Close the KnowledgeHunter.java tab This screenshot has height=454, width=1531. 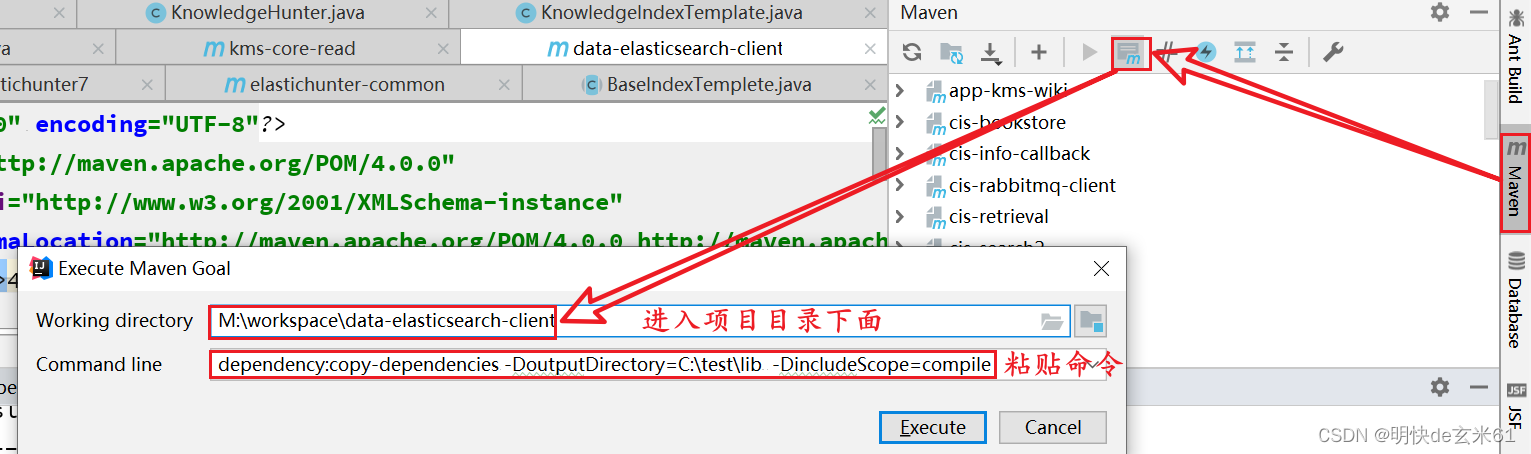pos(430,13)
